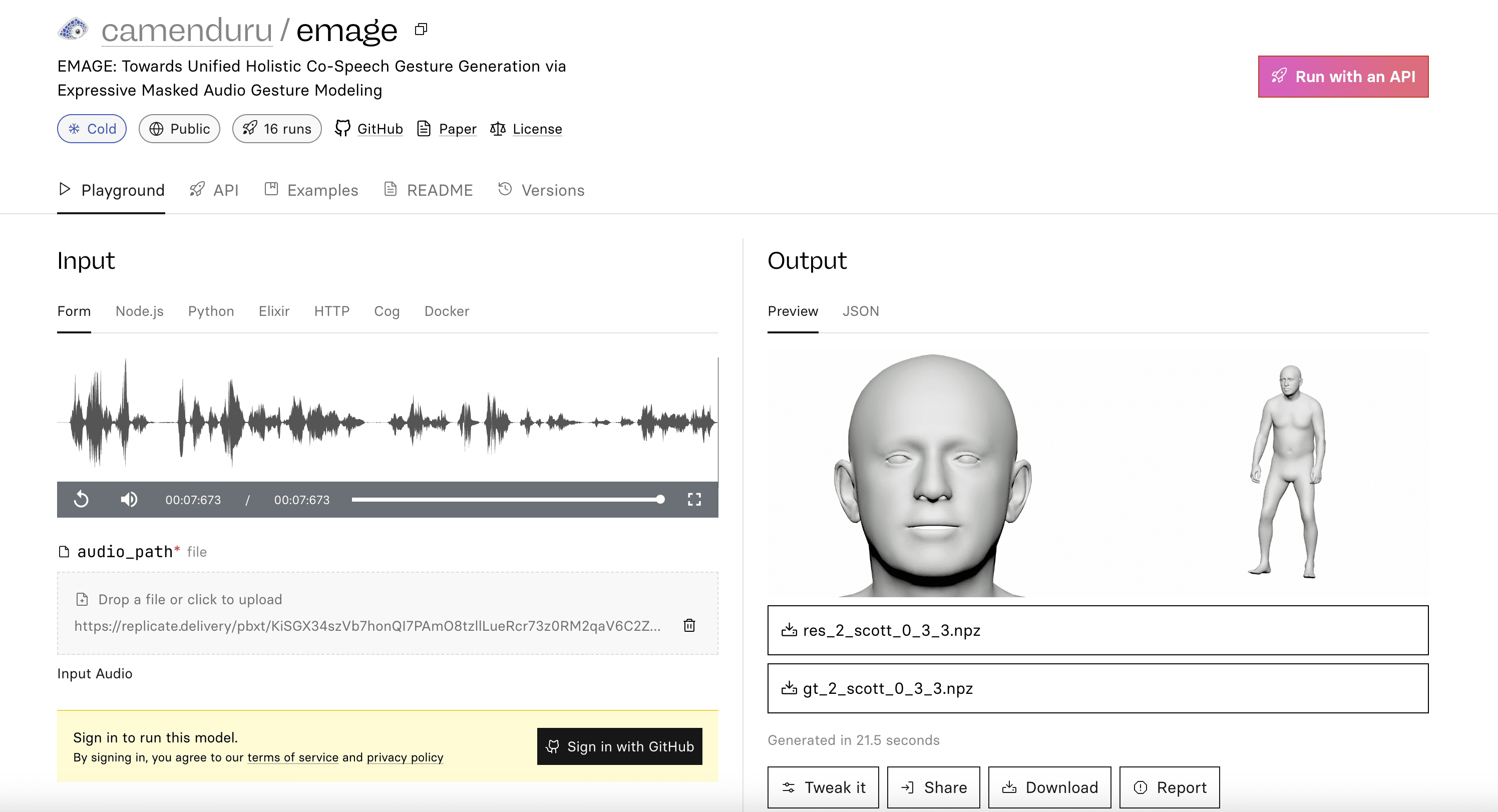Click 'Generated in 21.5 seconds' text
This screenshot has width=1498, height=812.
point(853,740)
